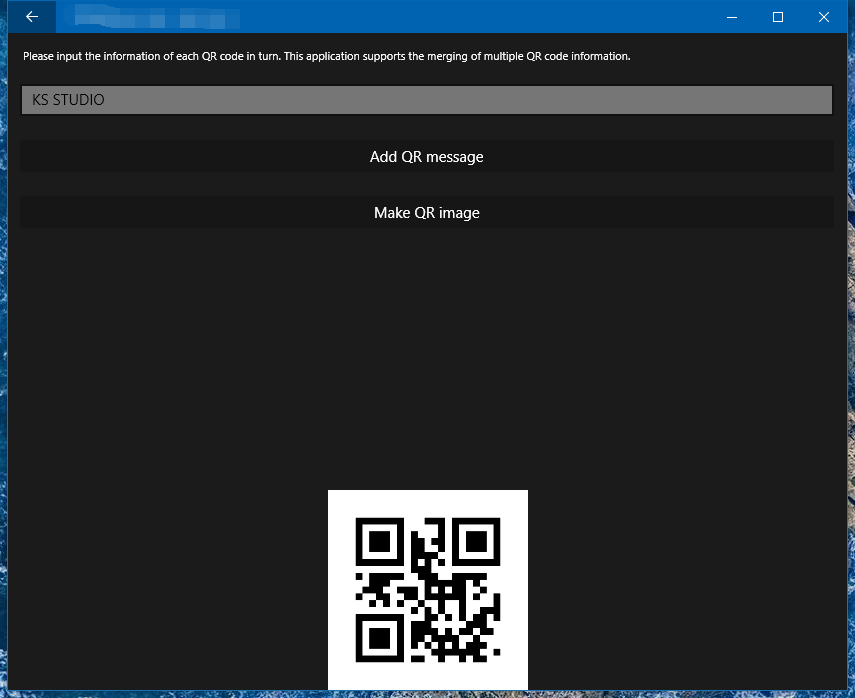Select the Add QR message bar
Viewport: 855px width, 698px height.
427,156
